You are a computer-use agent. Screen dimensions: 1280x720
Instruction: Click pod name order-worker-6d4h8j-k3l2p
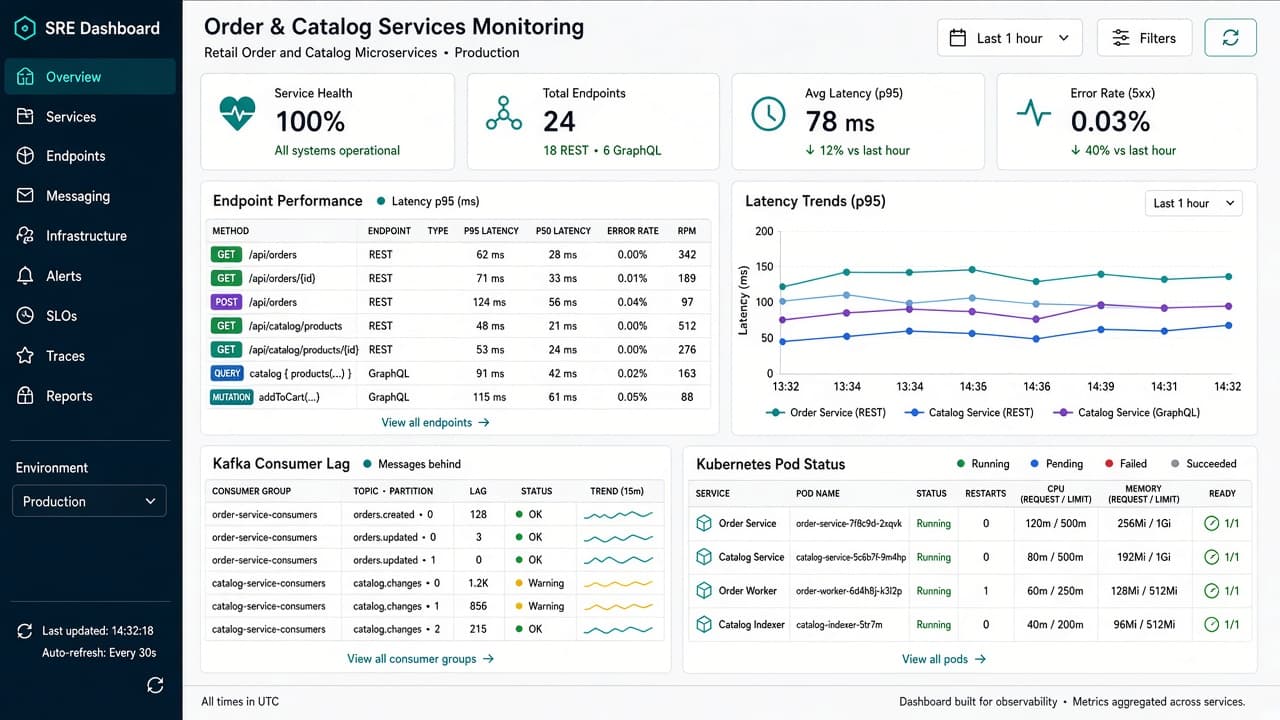[x=849, y=591]
